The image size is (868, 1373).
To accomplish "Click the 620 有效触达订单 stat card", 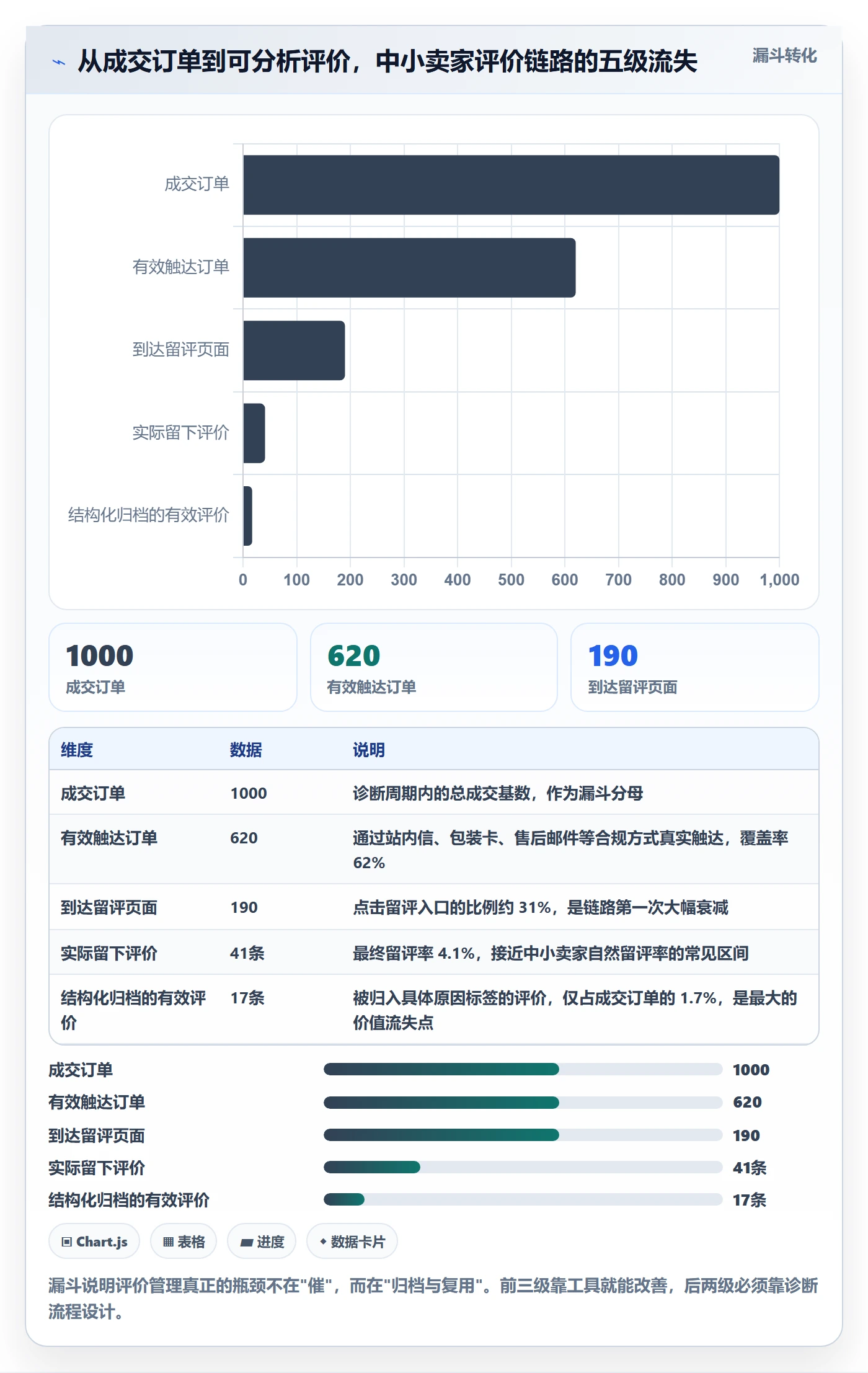I will pos(434,667).
